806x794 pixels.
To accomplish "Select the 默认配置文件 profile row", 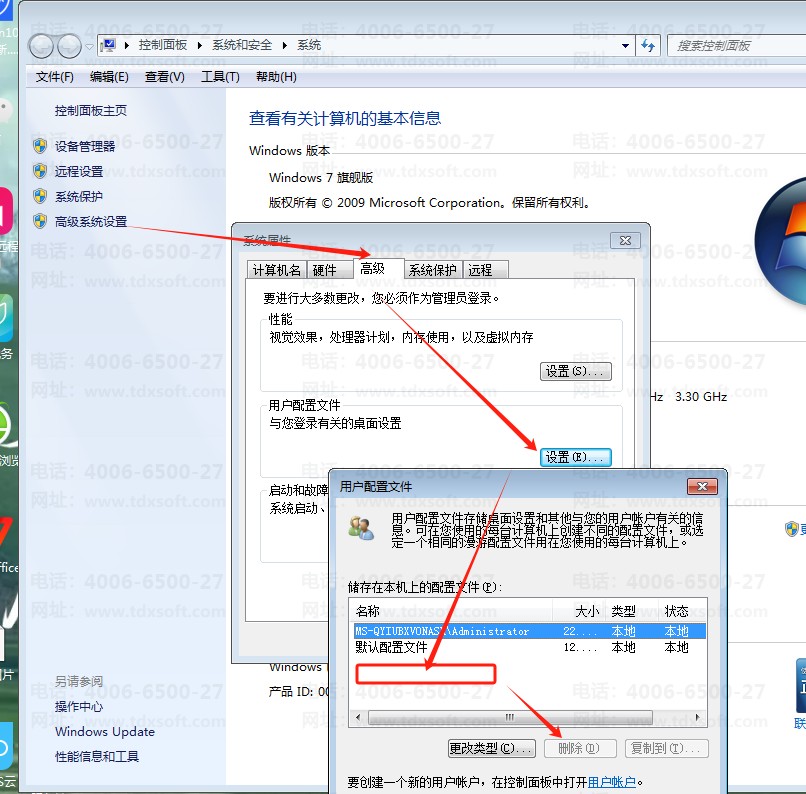I will coord(392,647).
